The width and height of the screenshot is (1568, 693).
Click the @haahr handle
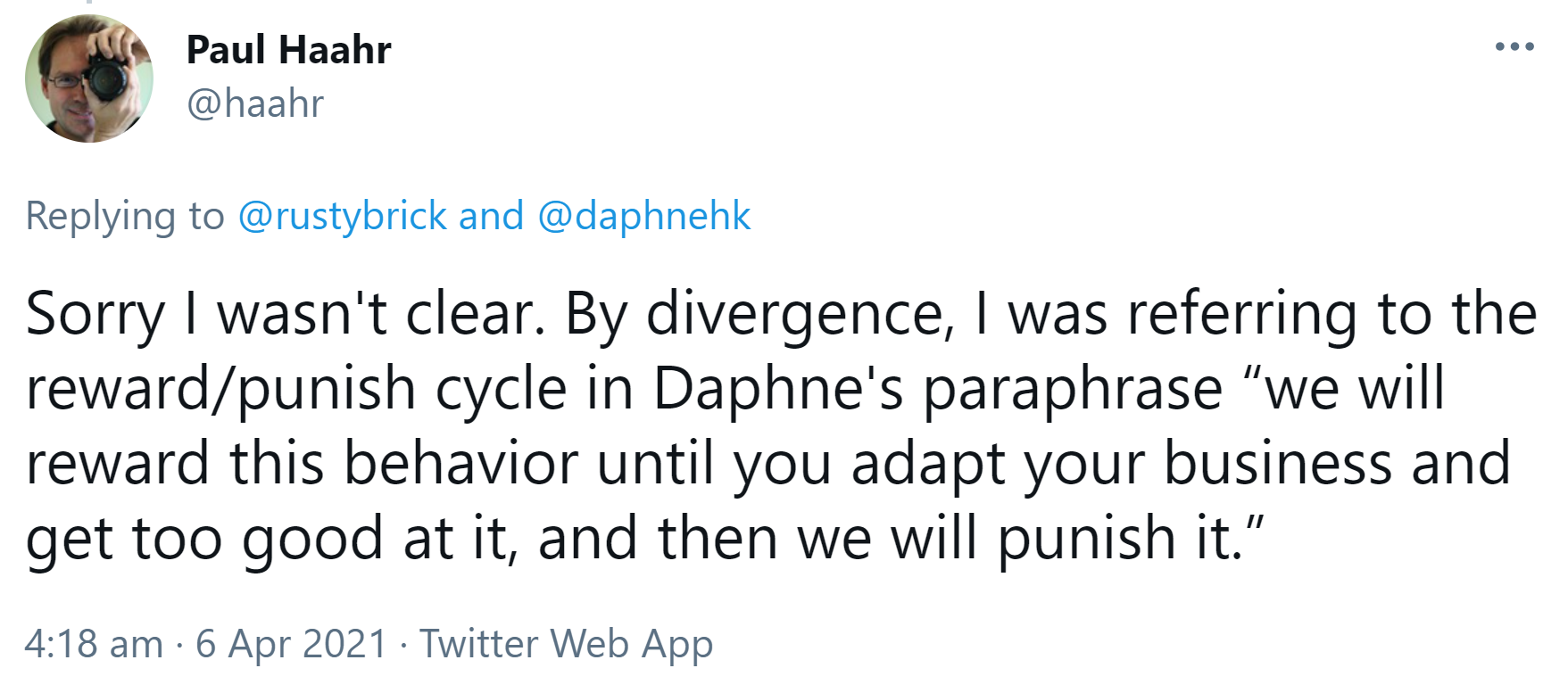coord(255,103)
